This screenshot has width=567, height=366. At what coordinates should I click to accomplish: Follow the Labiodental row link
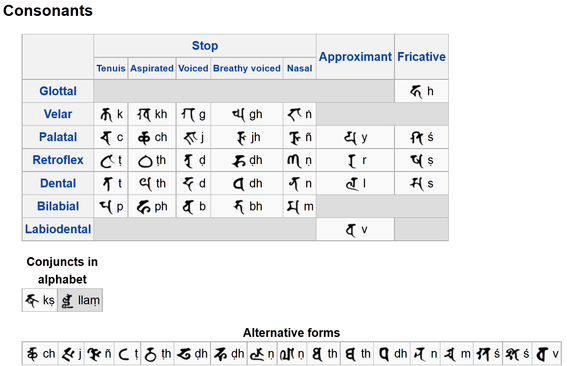tap(58, 229)
